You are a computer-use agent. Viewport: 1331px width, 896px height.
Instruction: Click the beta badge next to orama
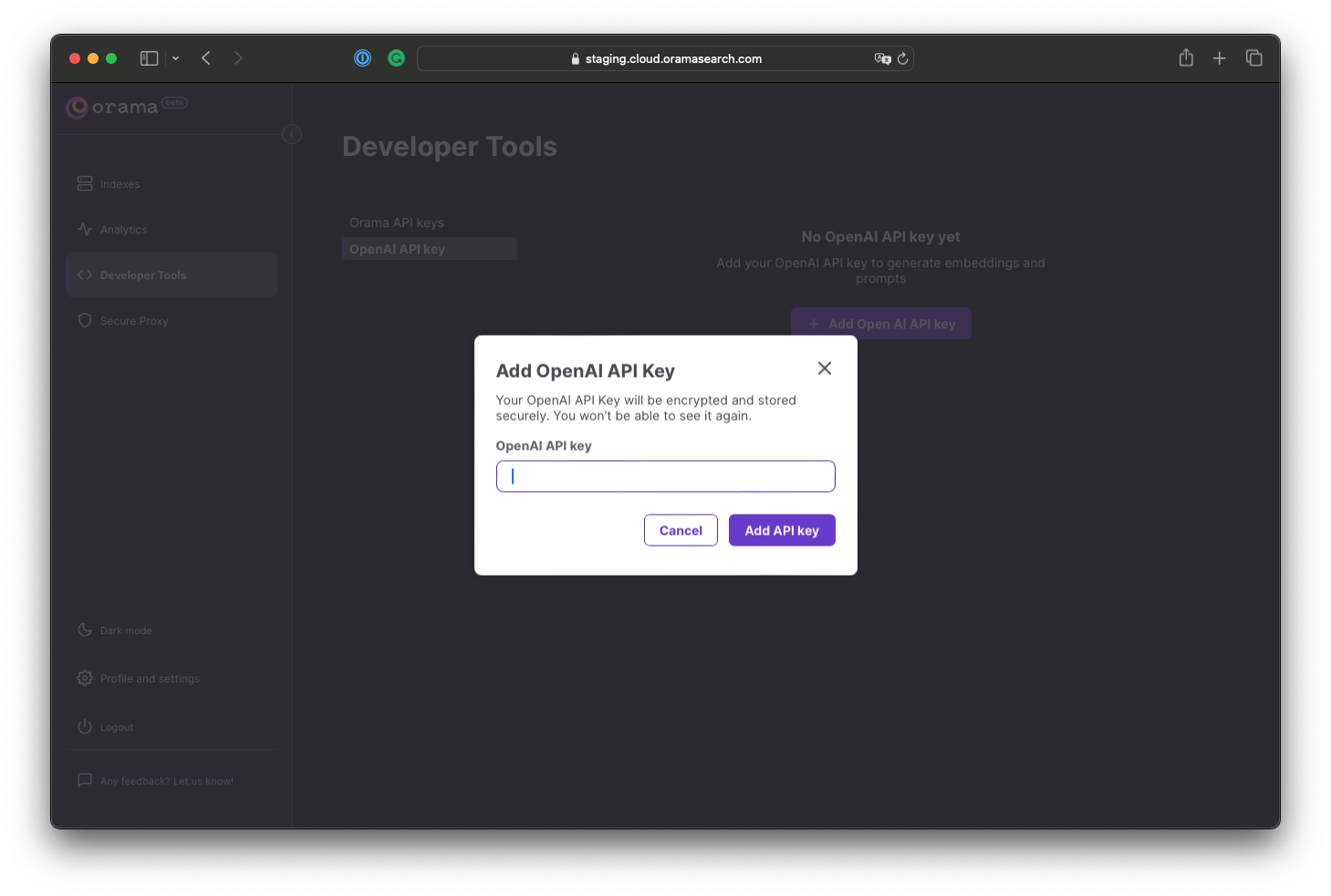[x=174, y=102]
